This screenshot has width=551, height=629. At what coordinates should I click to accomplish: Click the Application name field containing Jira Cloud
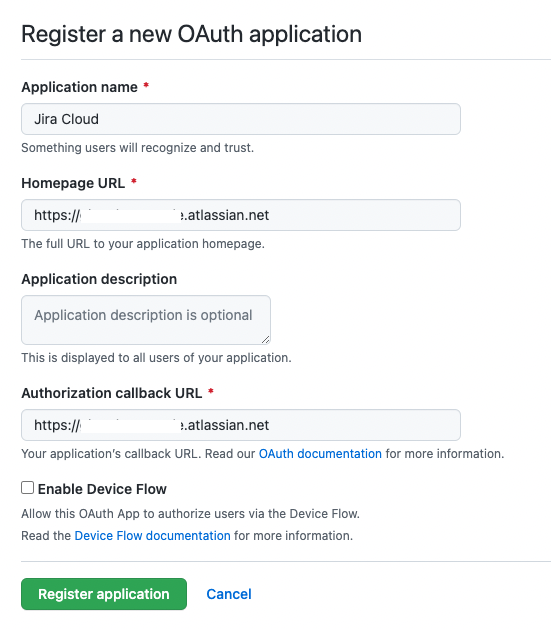click(x=241, y=119)
